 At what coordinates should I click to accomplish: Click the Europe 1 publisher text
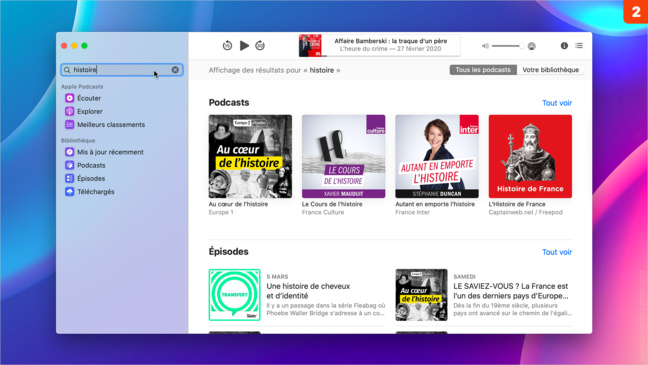point(221,212)
